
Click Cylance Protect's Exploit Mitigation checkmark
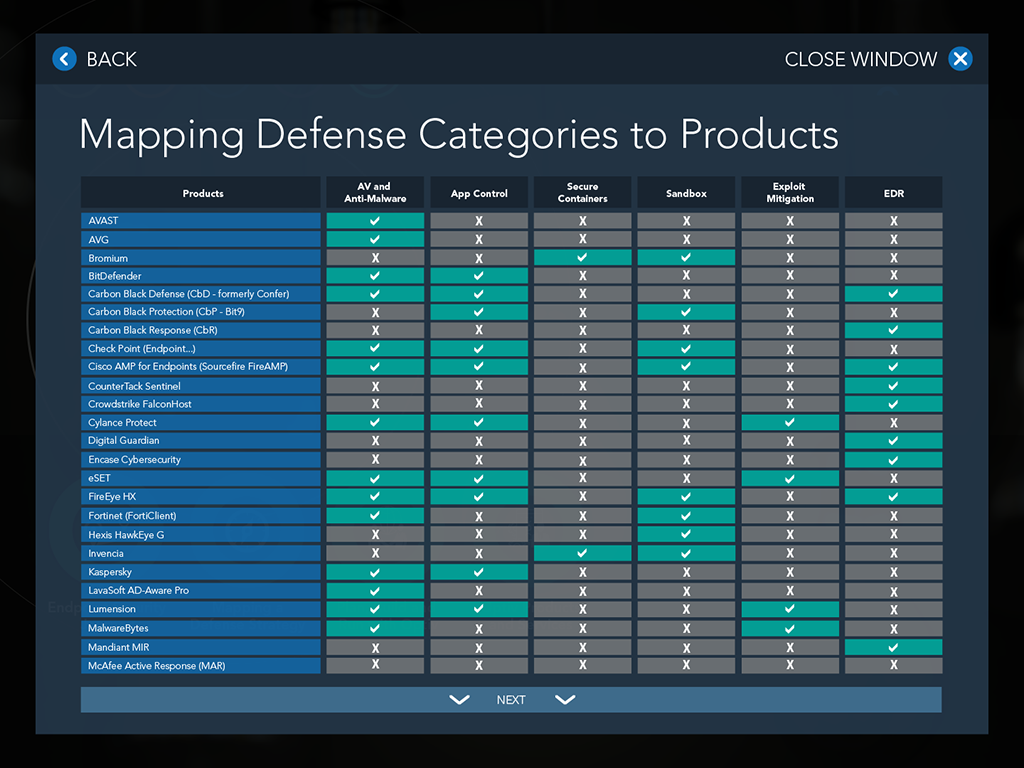click(790, 423)
